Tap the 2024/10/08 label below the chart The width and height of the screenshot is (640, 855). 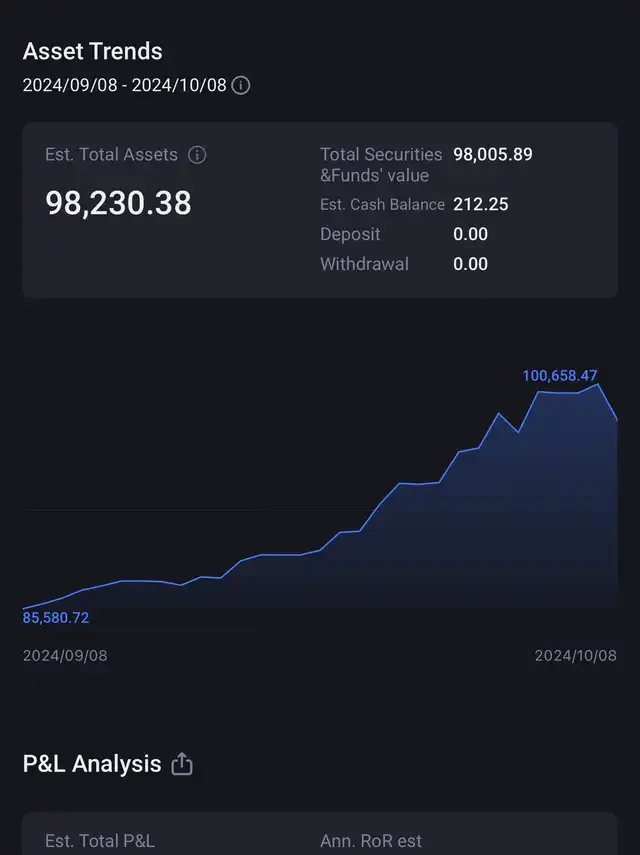[575, 656]
